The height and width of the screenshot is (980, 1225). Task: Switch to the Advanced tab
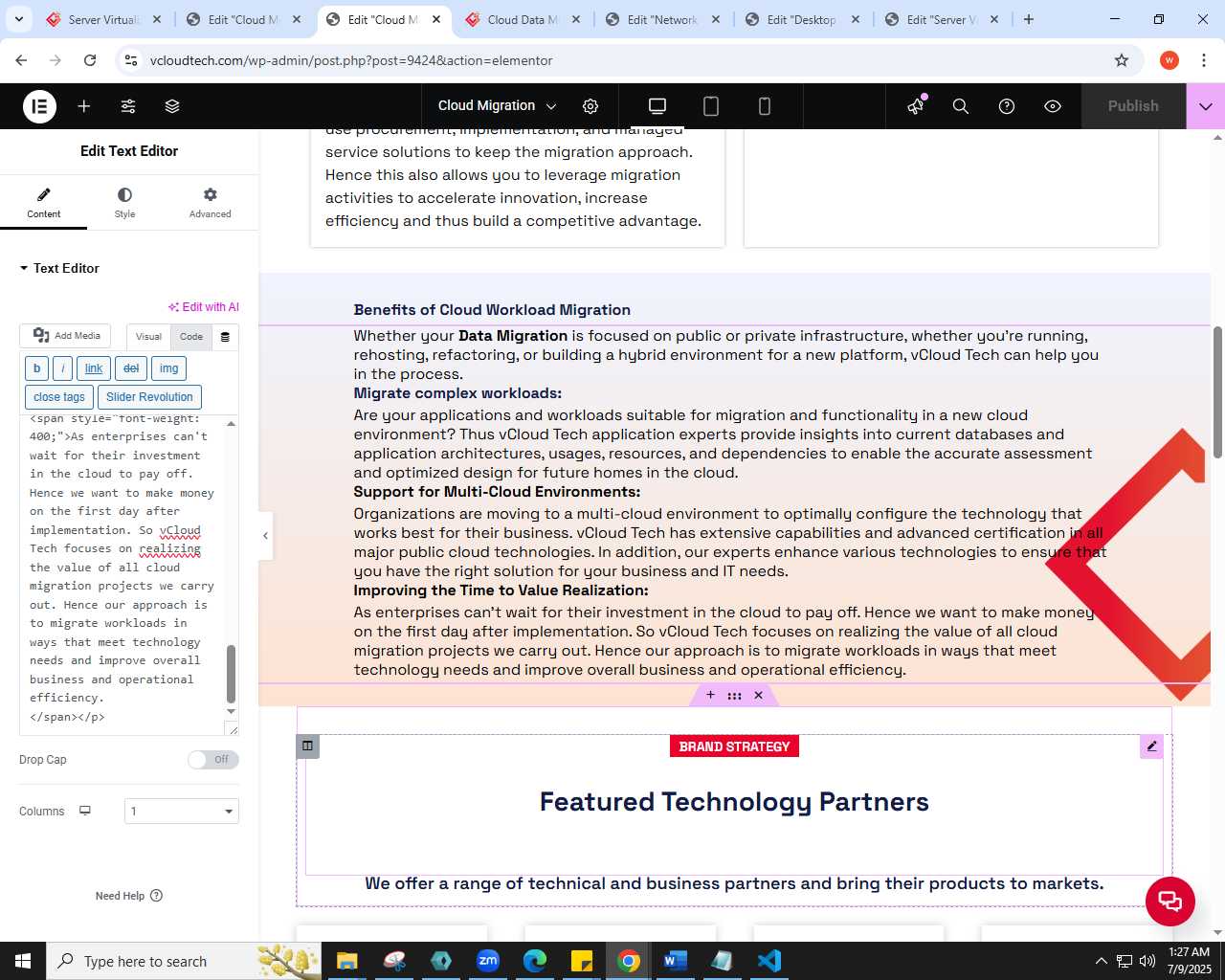(210, 203)
